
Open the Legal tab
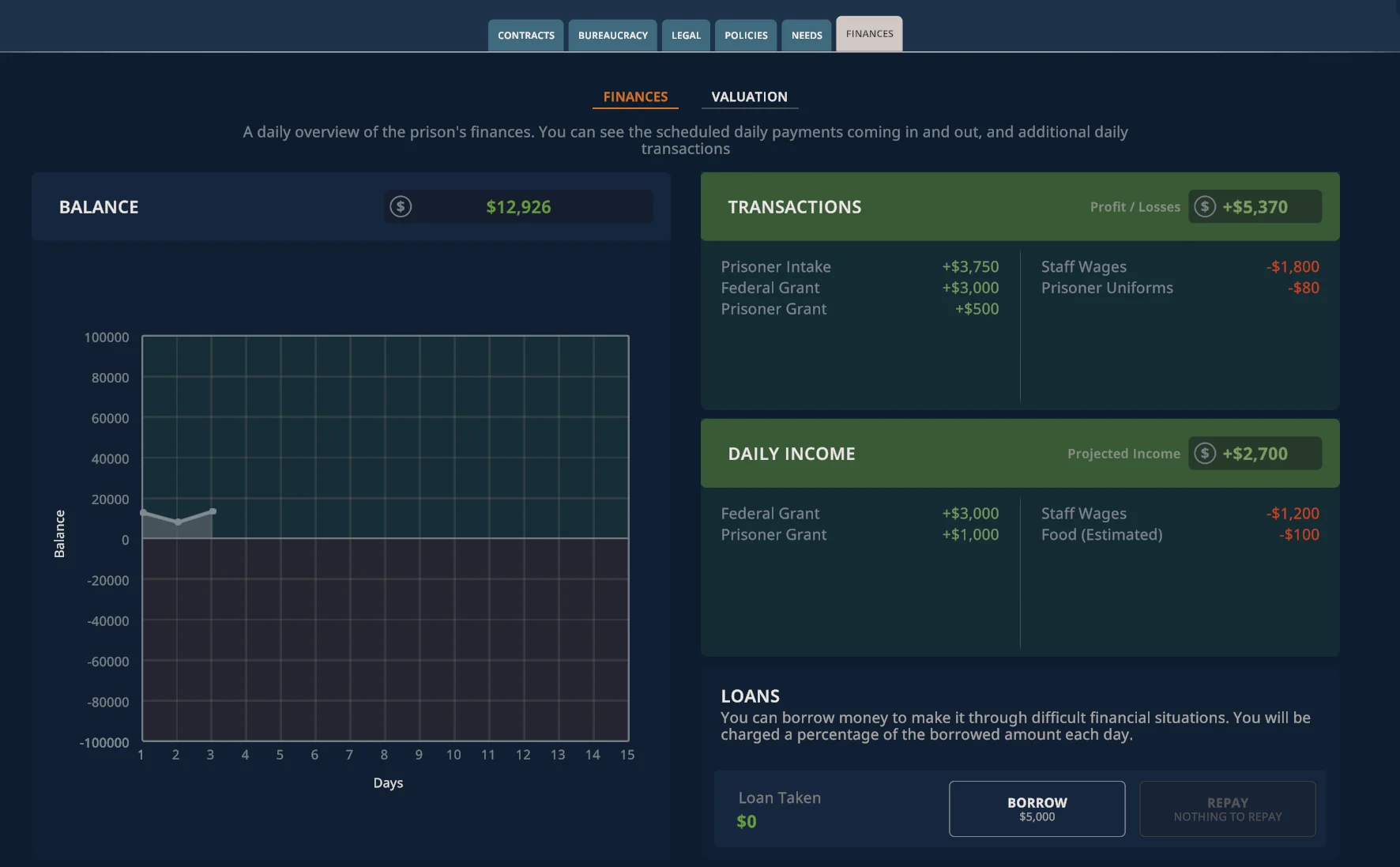686,36
